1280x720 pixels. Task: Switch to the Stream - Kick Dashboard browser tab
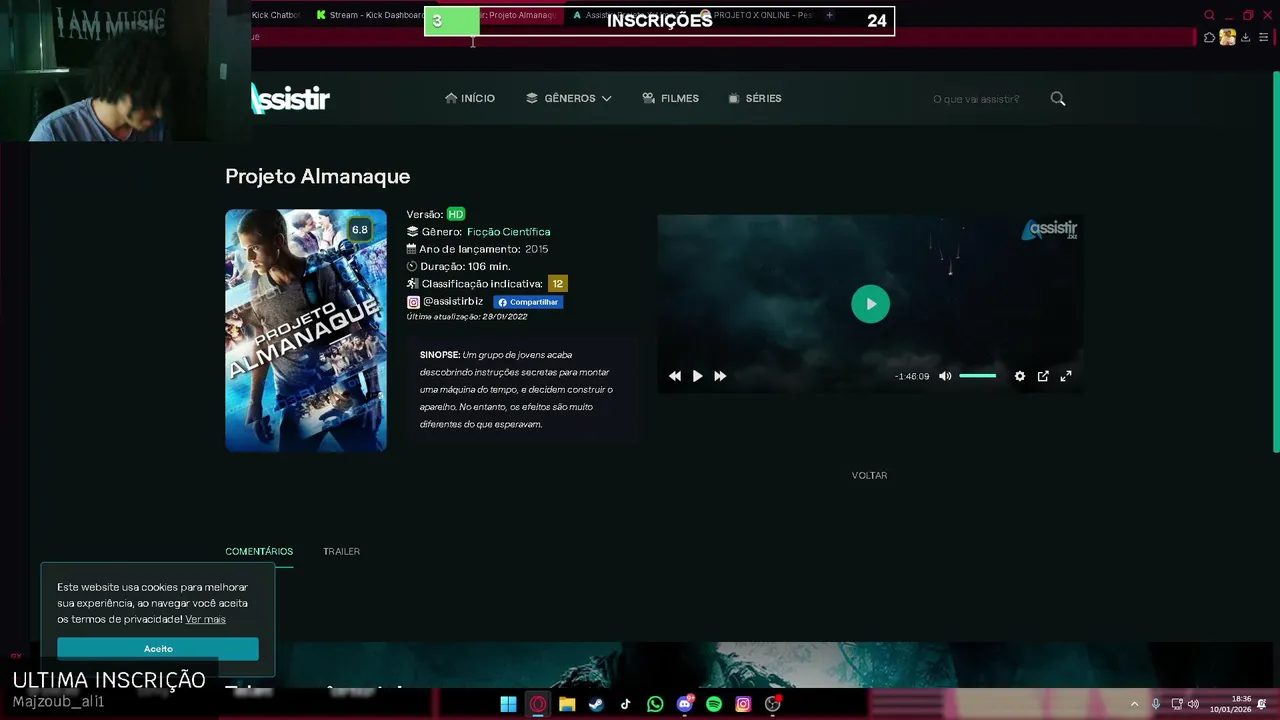click(370, 15)
